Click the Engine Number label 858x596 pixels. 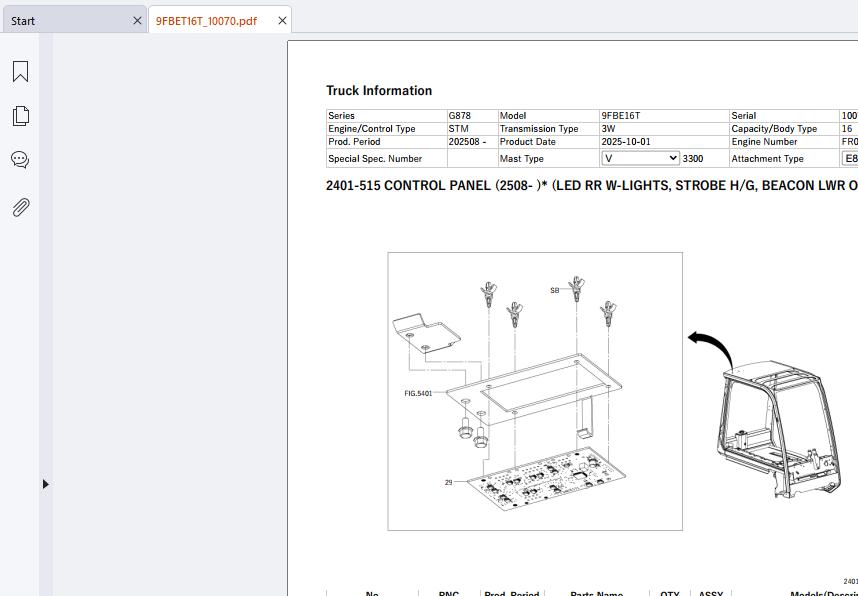(x=764, y=141)
